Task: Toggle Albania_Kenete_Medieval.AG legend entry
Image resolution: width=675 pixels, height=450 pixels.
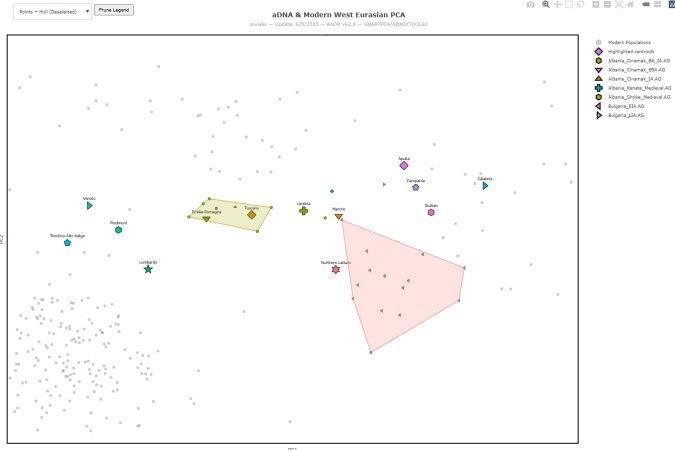Action: pos(633,88)
